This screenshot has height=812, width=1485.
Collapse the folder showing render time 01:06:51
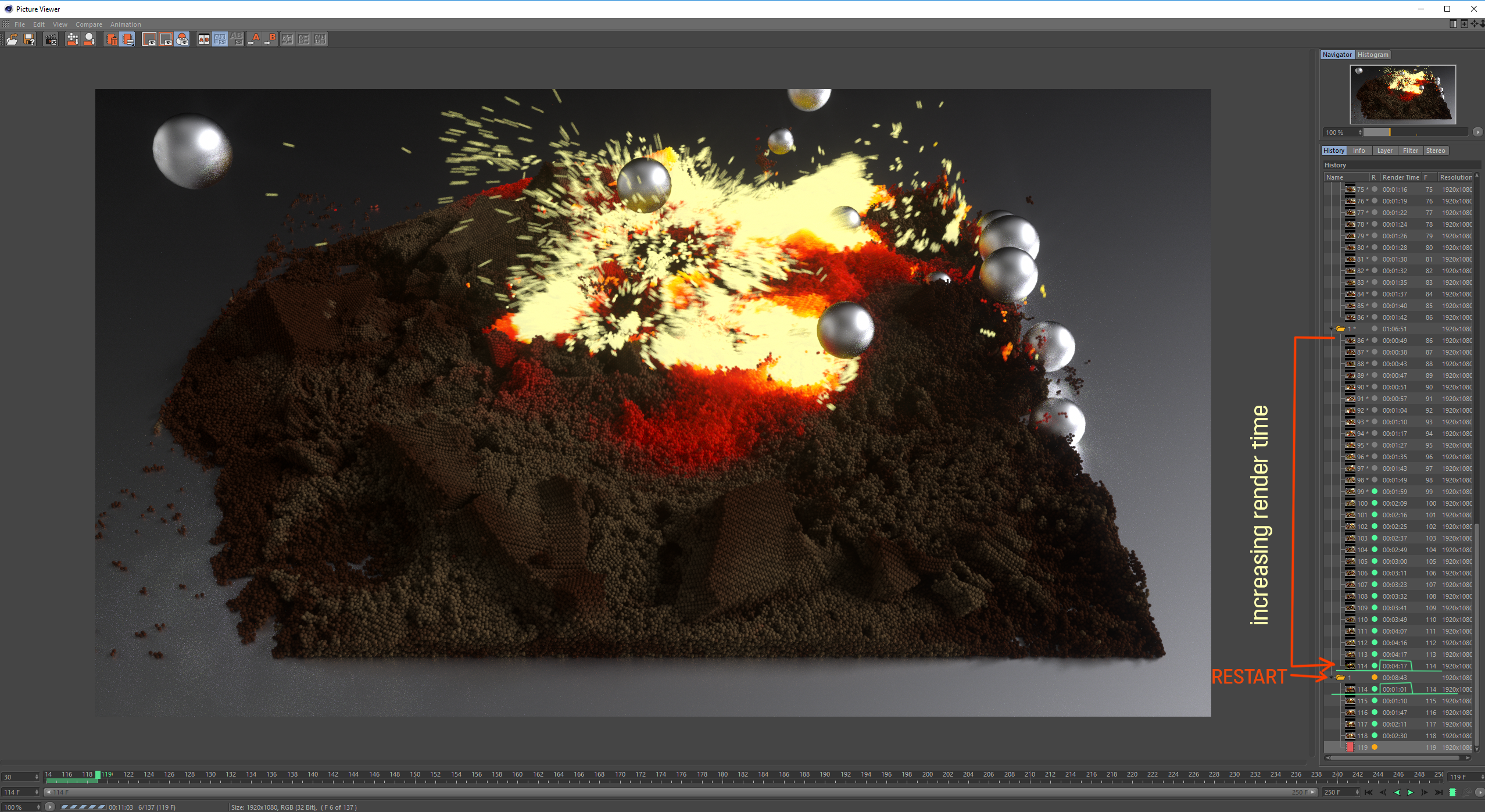(1332, 329)
